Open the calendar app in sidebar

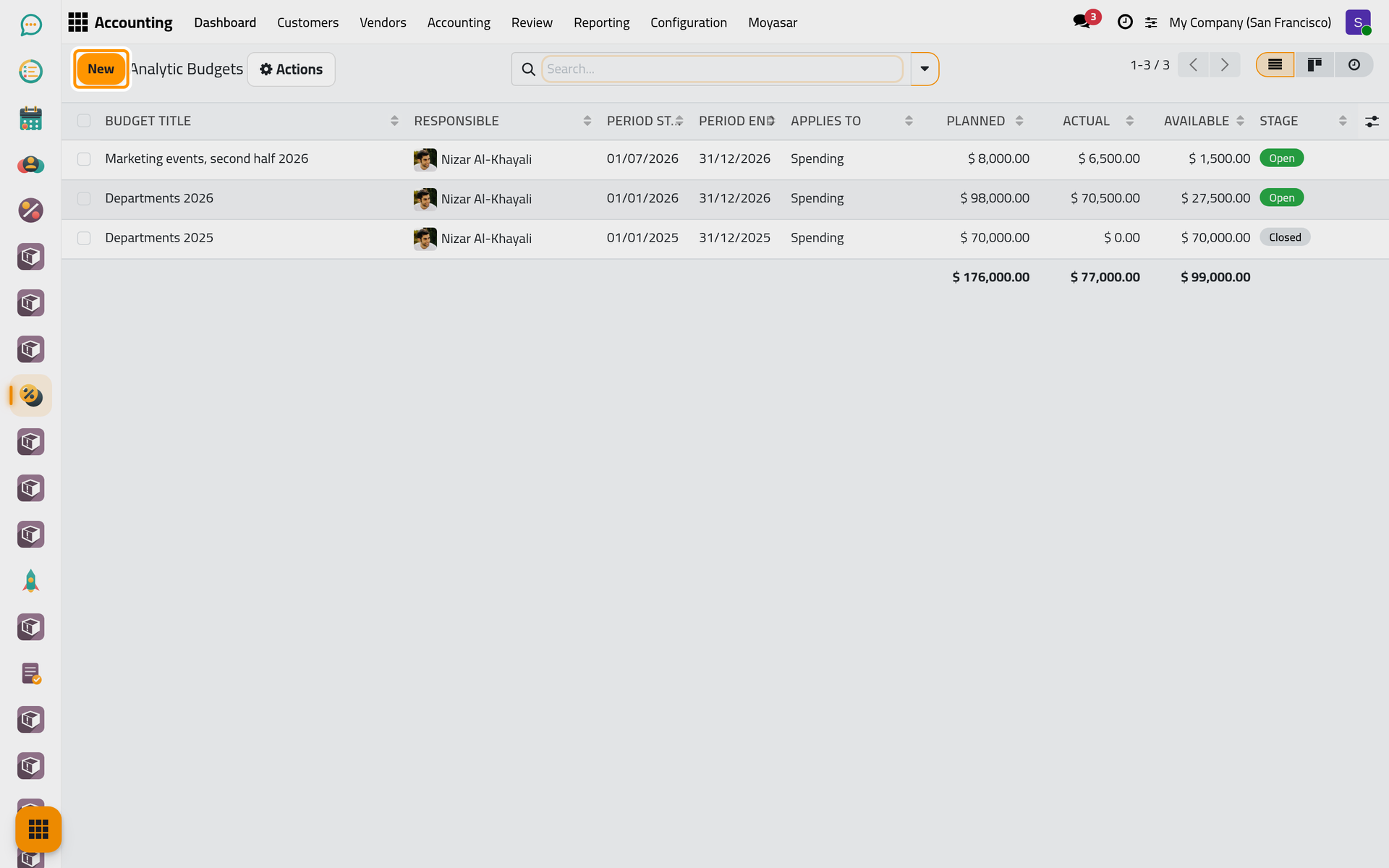(x=30, y=118)
